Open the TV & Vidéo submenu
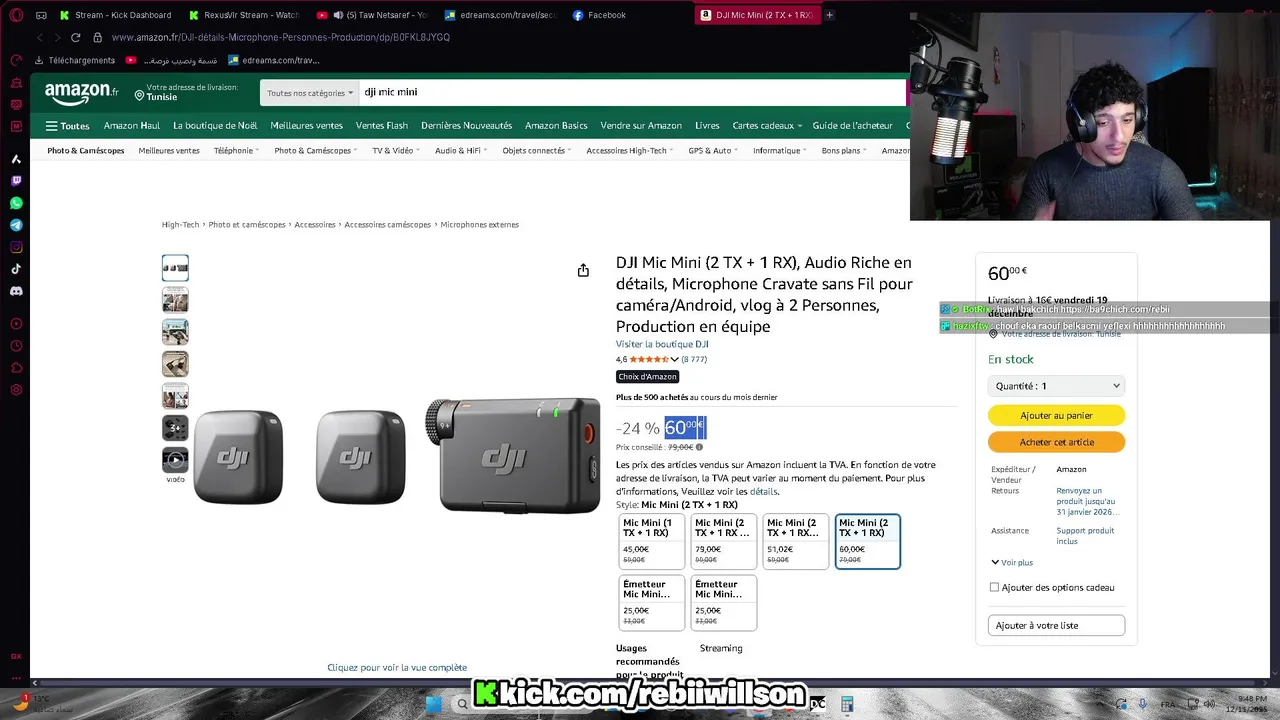Viewport: 1280px width, 720px height. click(395, 151)
